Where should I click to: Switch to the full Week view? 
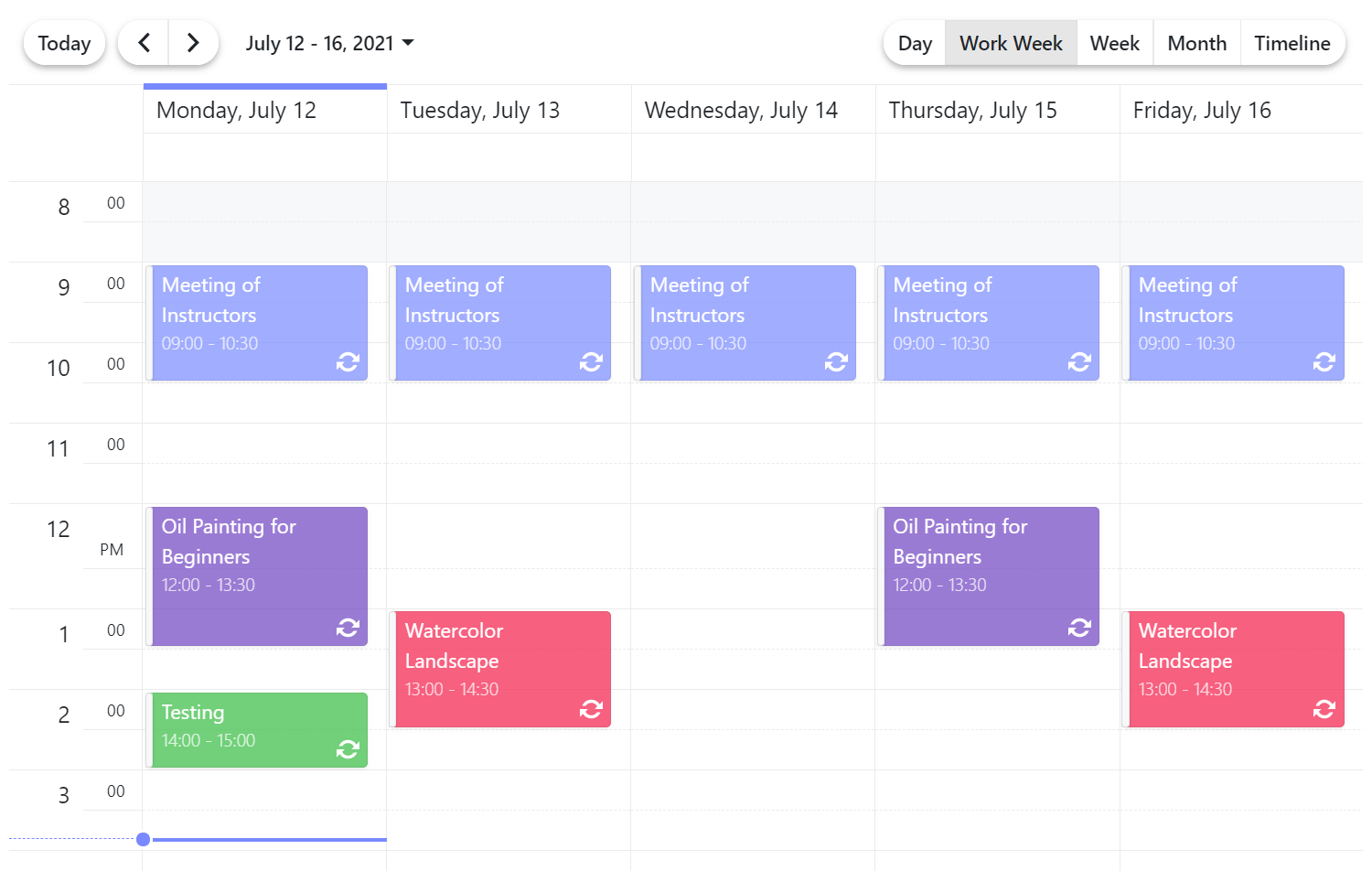click(1114, 43)
